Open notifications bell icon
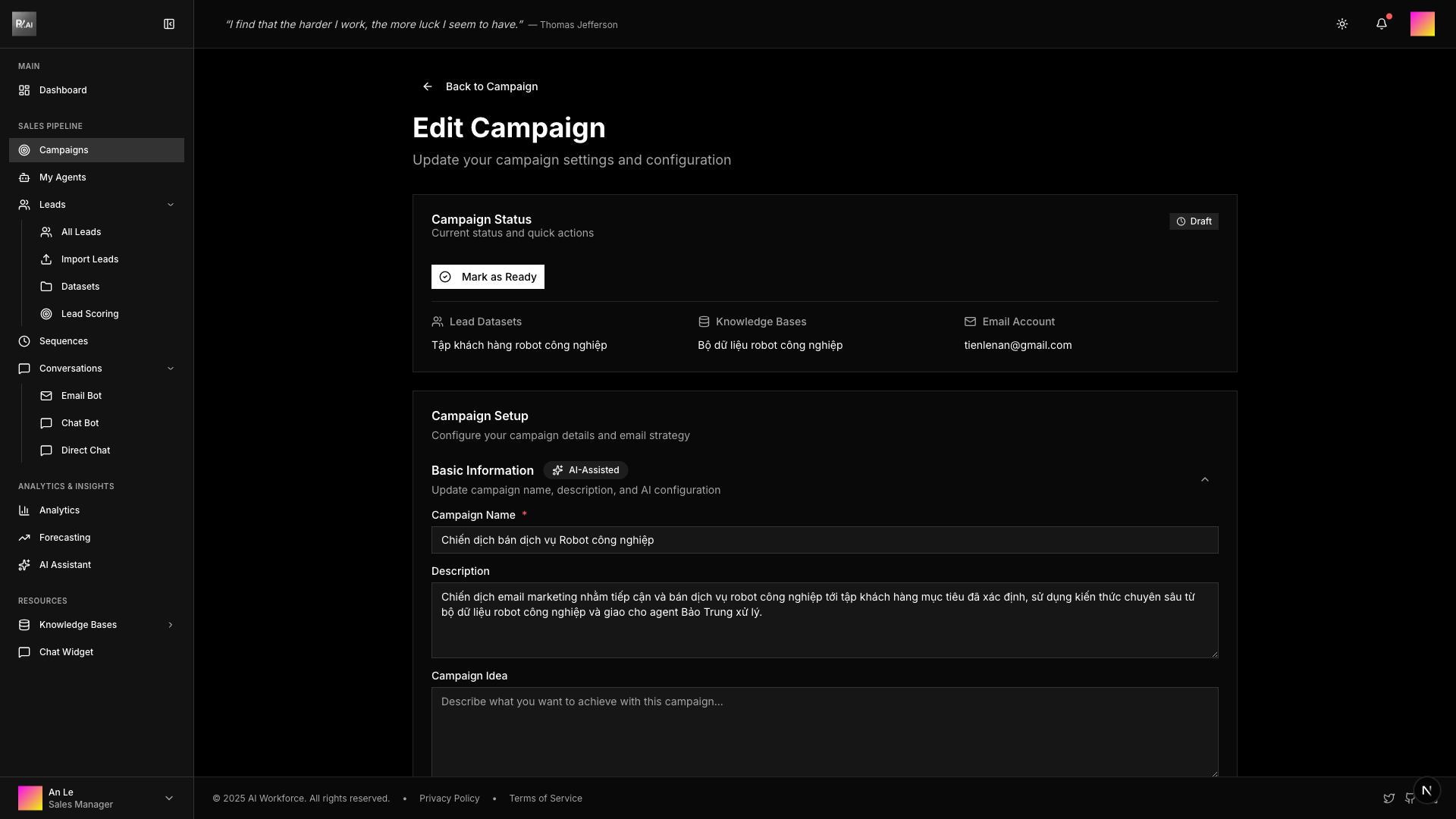The width and height of the screenshot is (1456, 819). coord(1381,24)
